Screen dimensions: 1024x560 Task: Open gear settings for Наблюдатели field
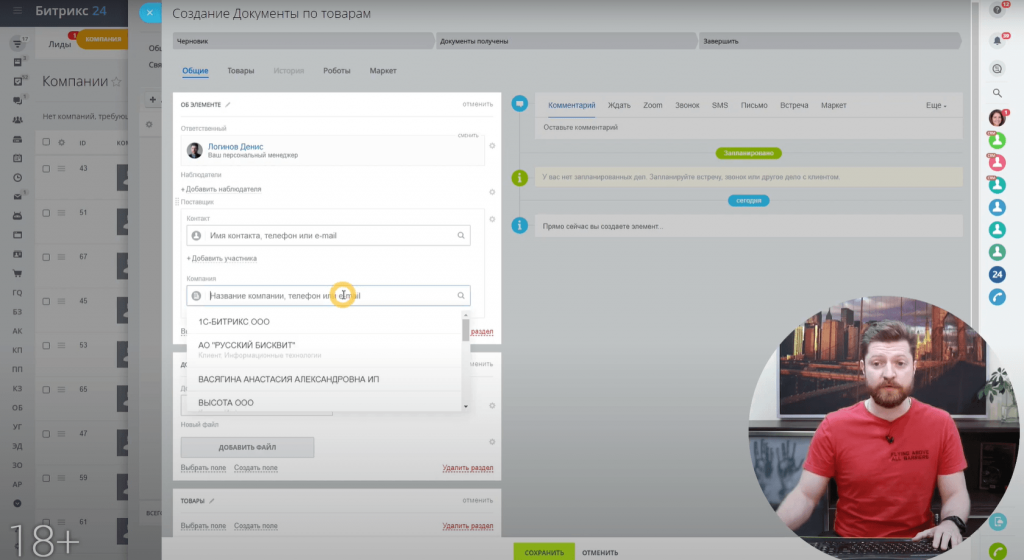pos(492,192)
